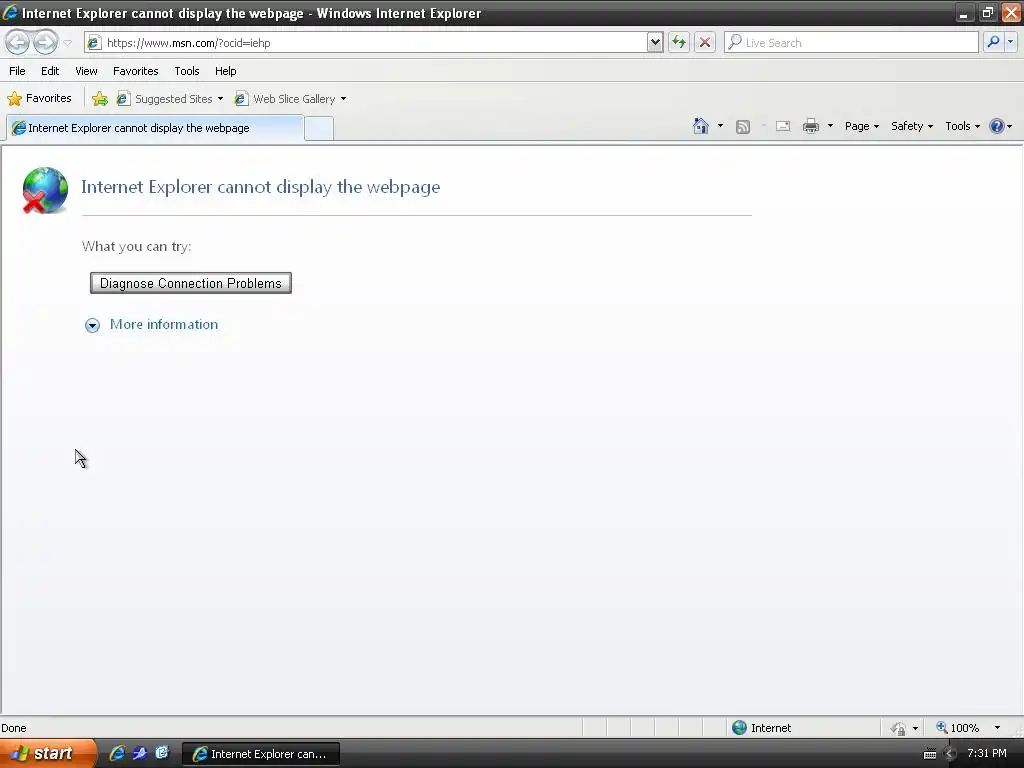Open the Page command bar menu
This screenshot has width=1024, height=768.
[x=862, y=126]
